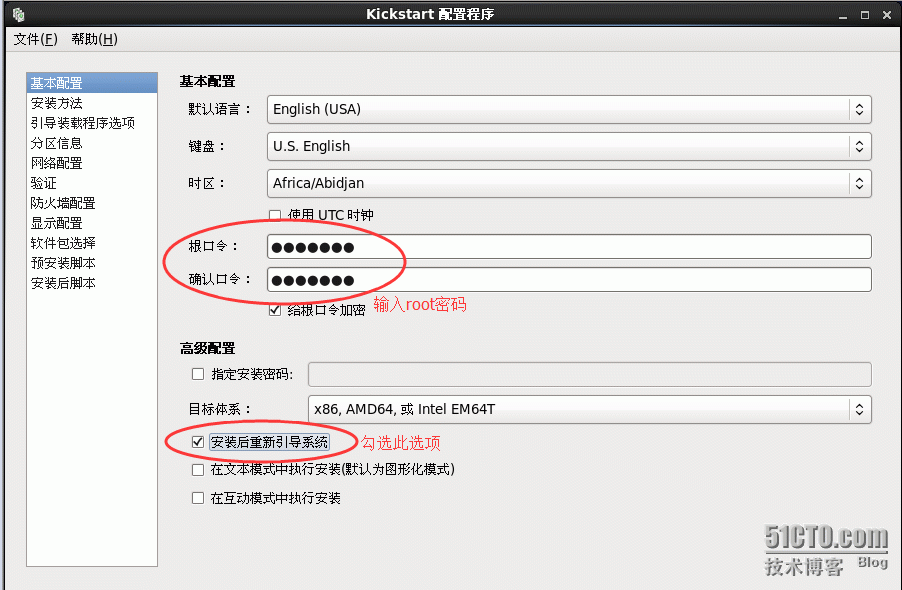Image resolution: width=902 pixels, height=590 pixels.
Task: Click the 根口令 password field
Action: (x=569, y=247)
